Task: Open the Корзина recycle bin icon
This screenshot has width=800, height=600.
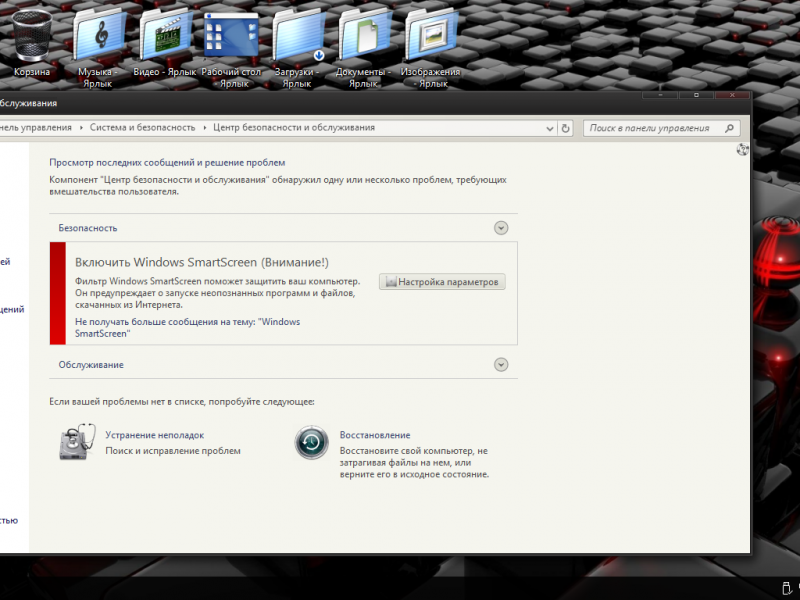Action: [x=32, y=37]
